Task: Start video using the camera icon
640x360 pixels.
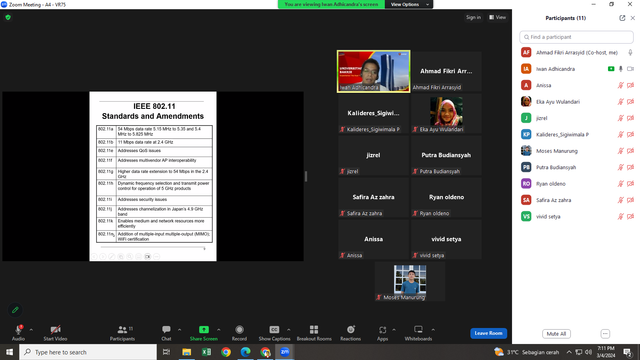Action: [56, 330]
